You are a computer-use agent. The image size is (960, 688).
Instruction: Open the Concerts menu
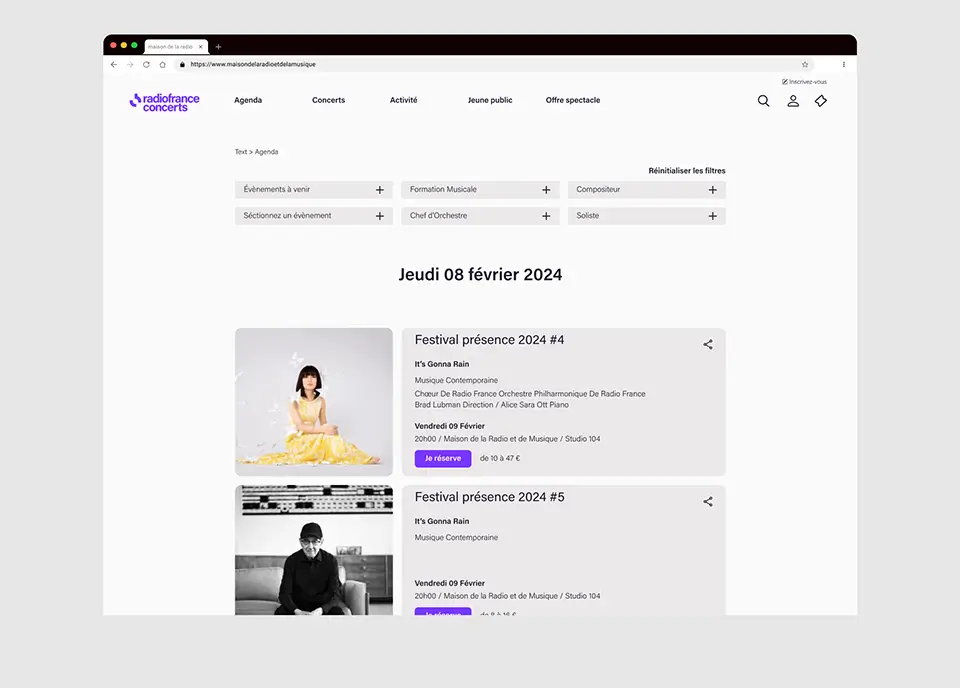[x=329, y=100]
